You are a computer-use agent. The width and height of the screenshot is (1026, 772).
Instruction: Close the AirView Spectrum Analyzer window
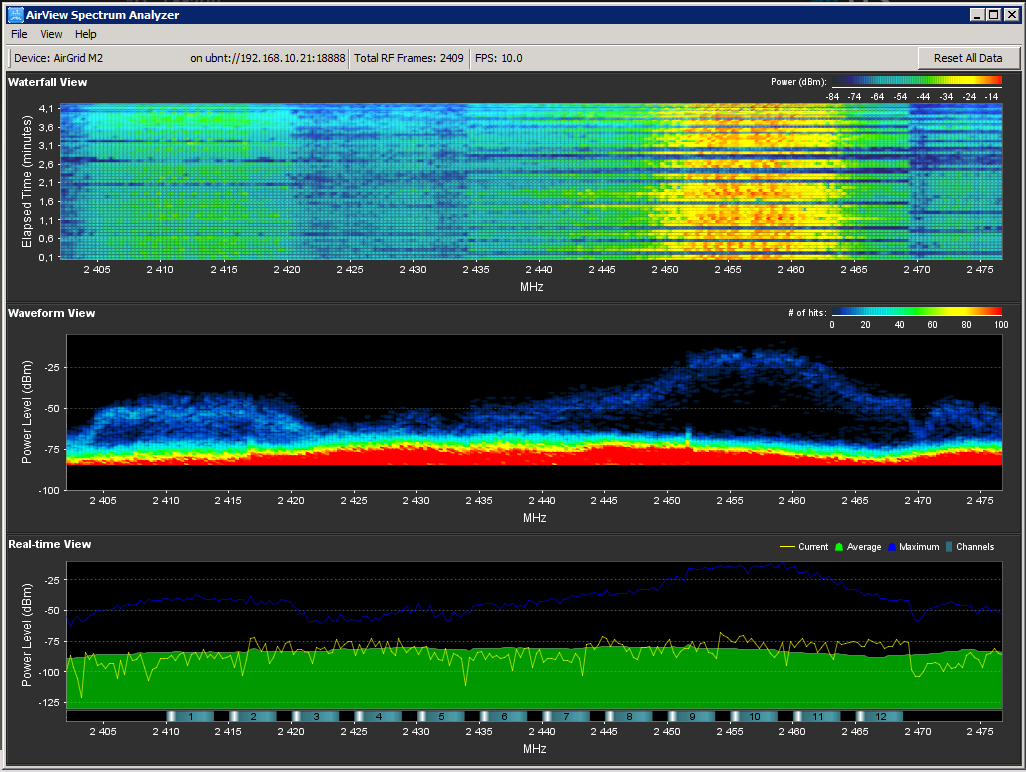(1010, 15)
